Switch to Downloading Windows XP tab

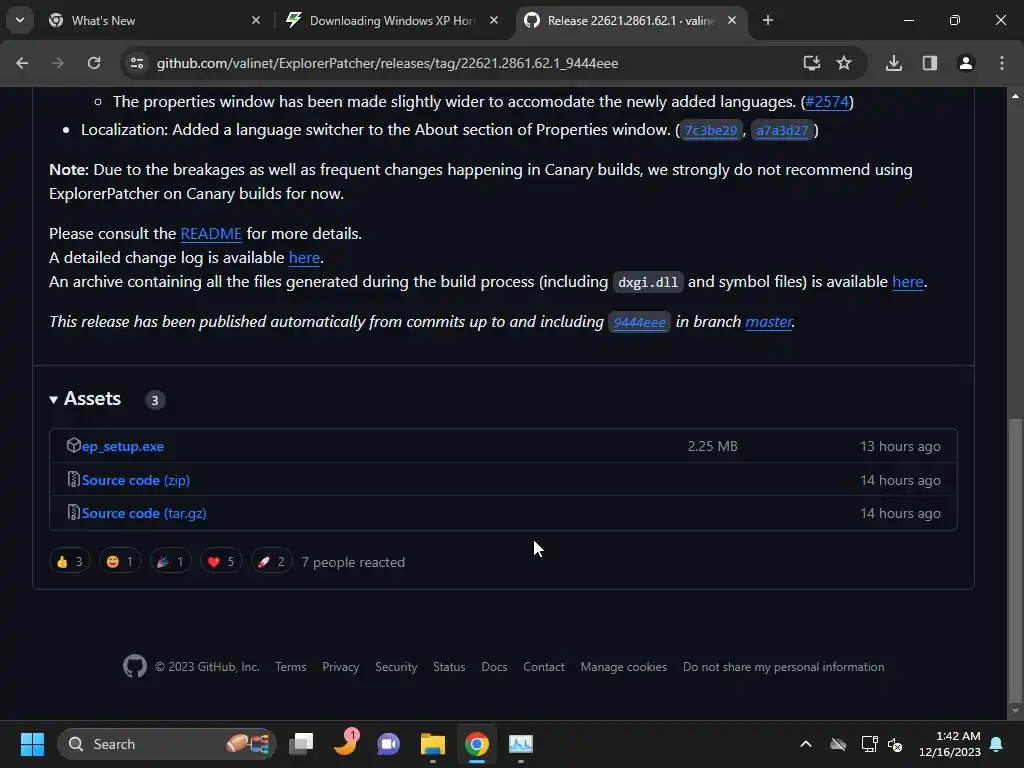point(394,20)
